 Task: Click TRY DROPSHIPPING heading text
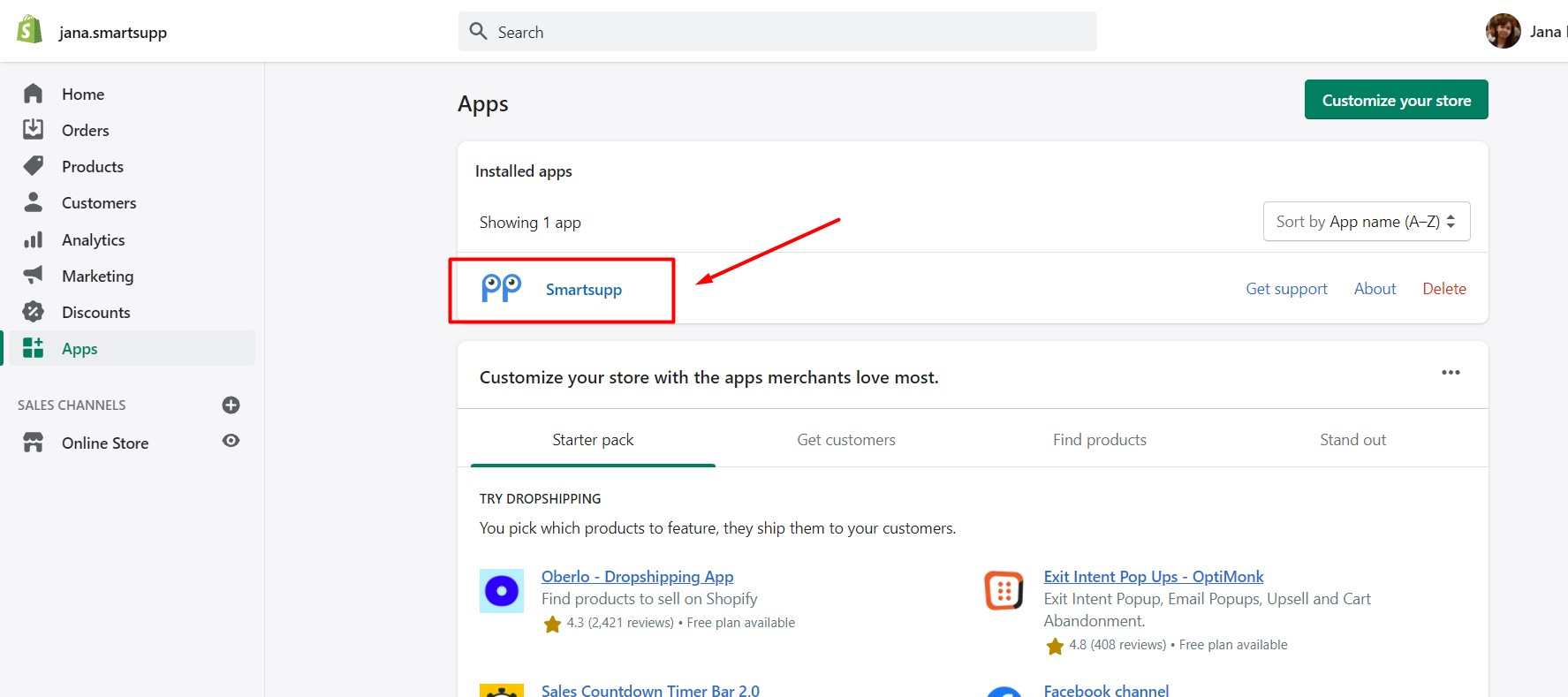tap(541, 498)
